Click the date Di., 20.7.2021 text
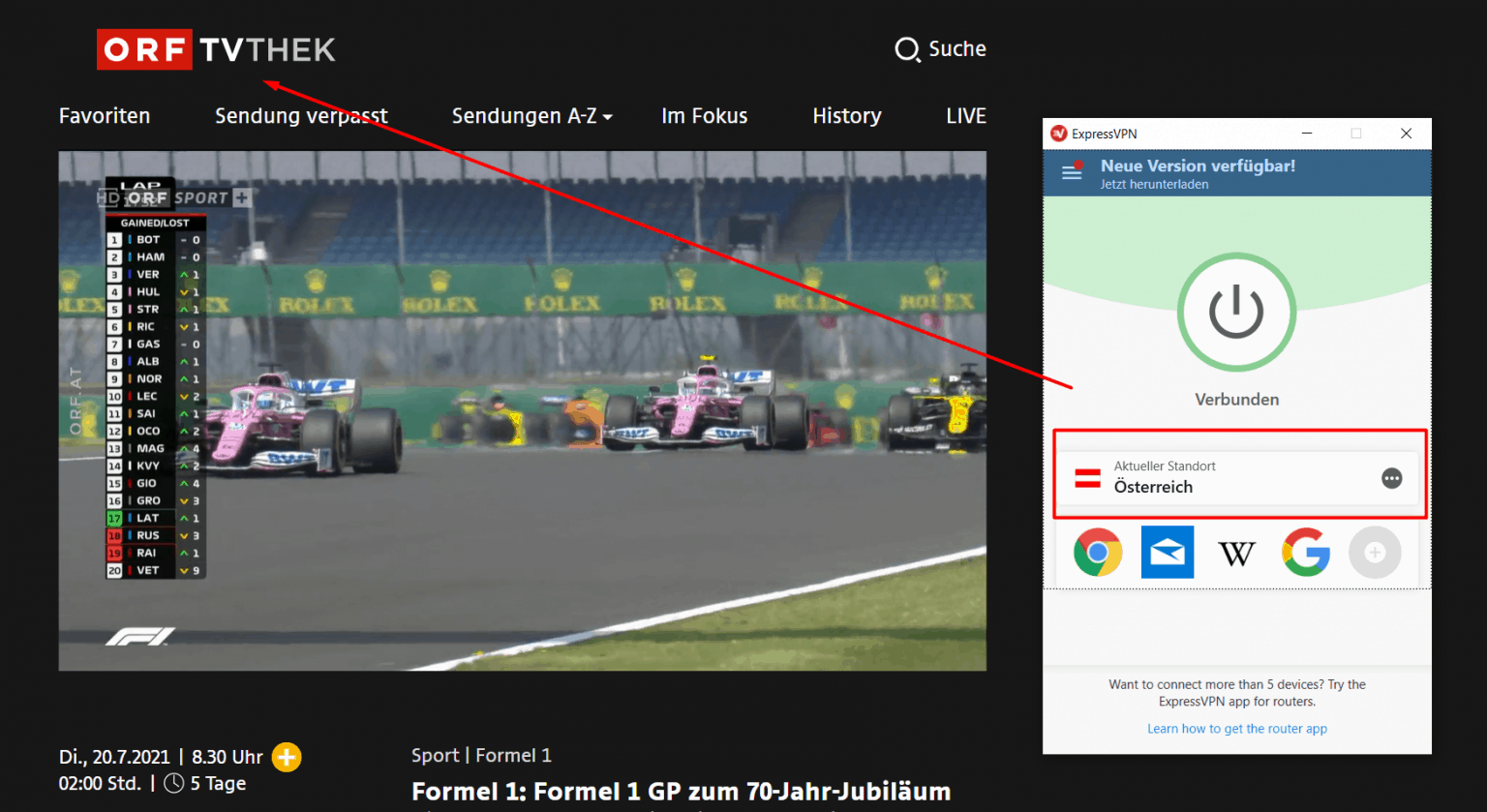Viewport: 1487px width, 812px height. [114, 757]
